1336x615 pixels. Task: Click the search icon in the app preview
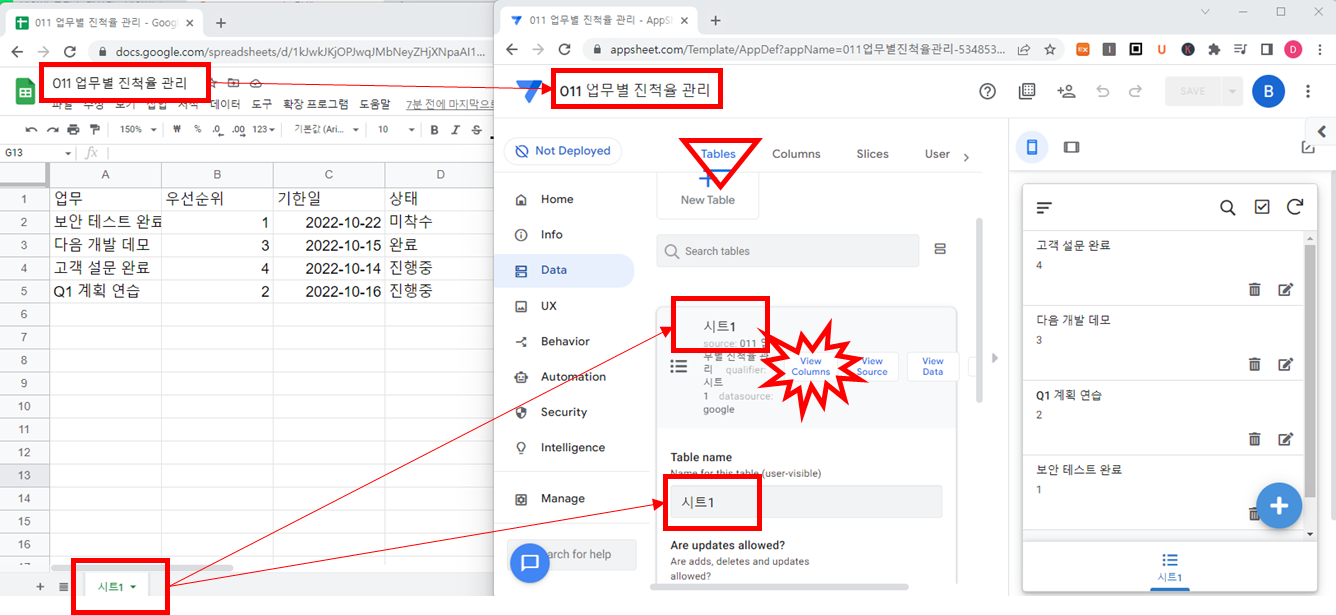pyautogui.click(x=1228, y=208)
